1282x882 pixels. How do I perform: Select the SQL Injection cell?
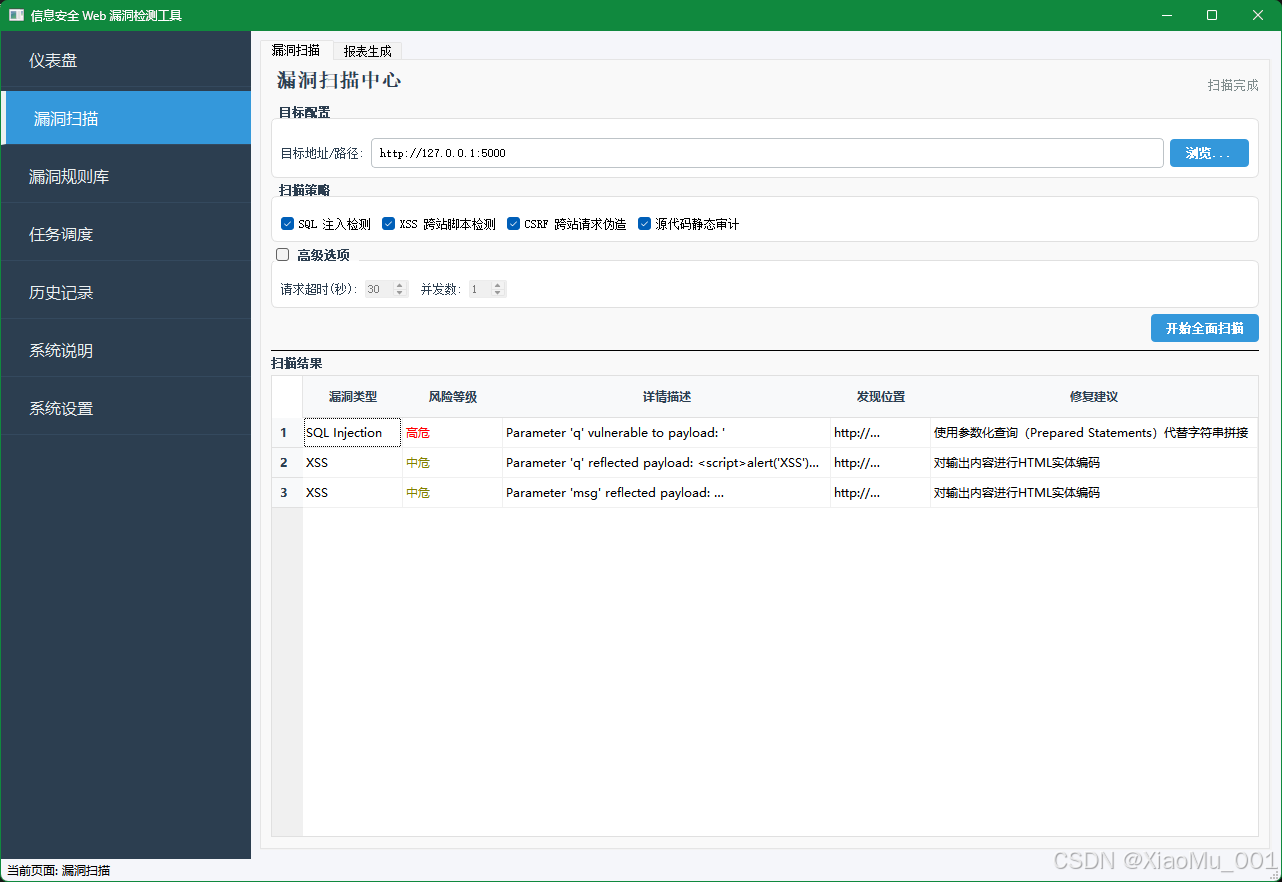(352, 433)
